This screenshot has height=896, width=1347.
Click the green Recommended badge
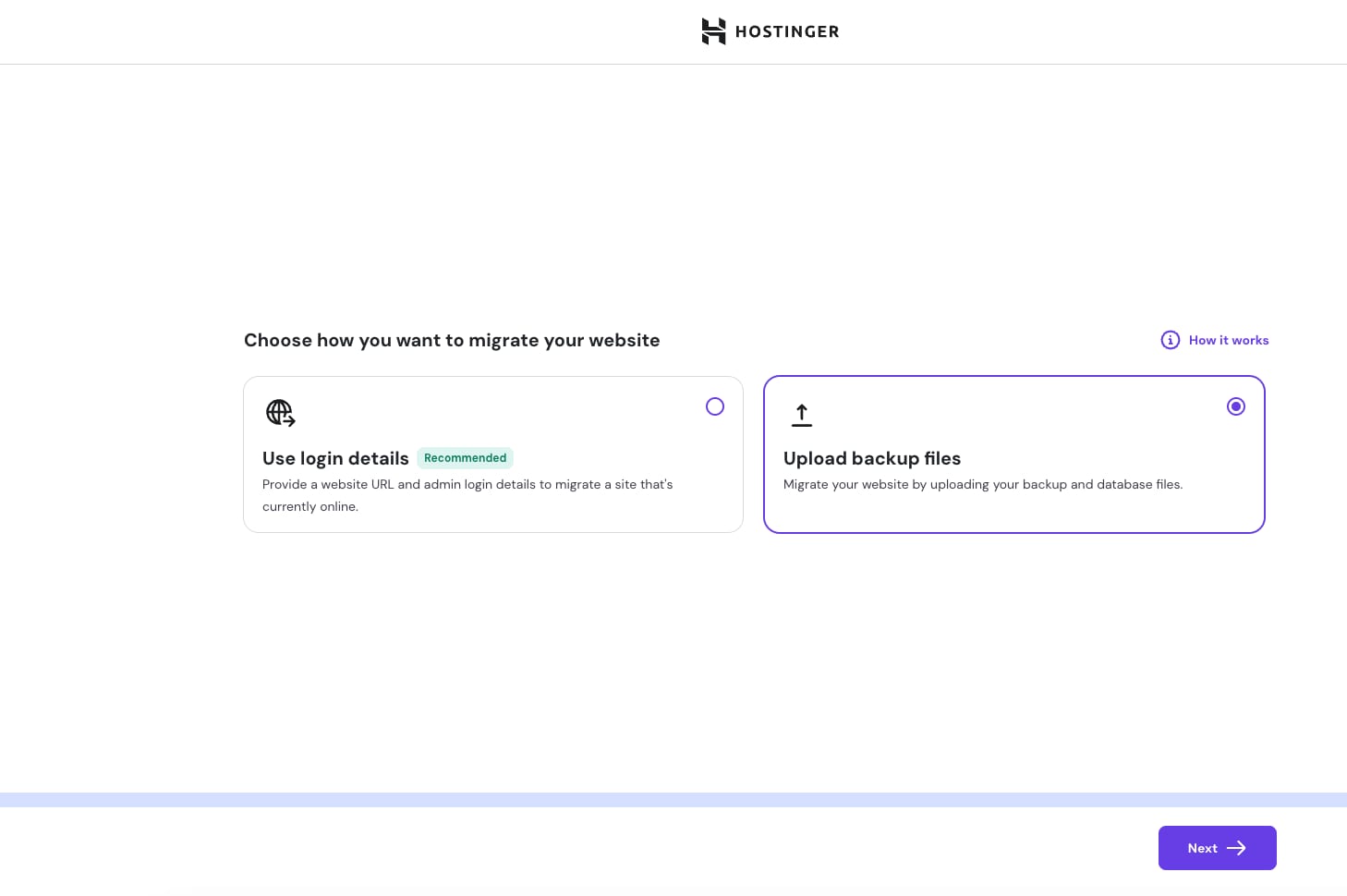[x=465, y=458]
